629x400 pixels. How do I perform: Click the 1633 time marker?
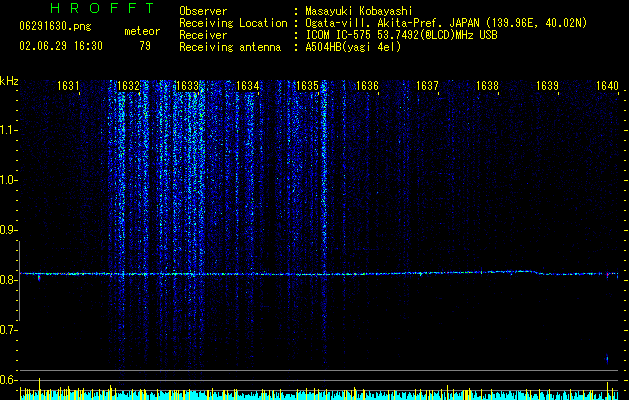tap(188, 86)
